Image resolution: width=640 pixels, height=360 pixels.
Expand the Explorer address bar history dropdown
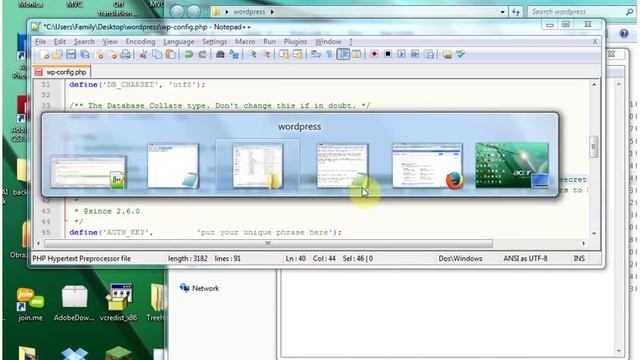502,12
